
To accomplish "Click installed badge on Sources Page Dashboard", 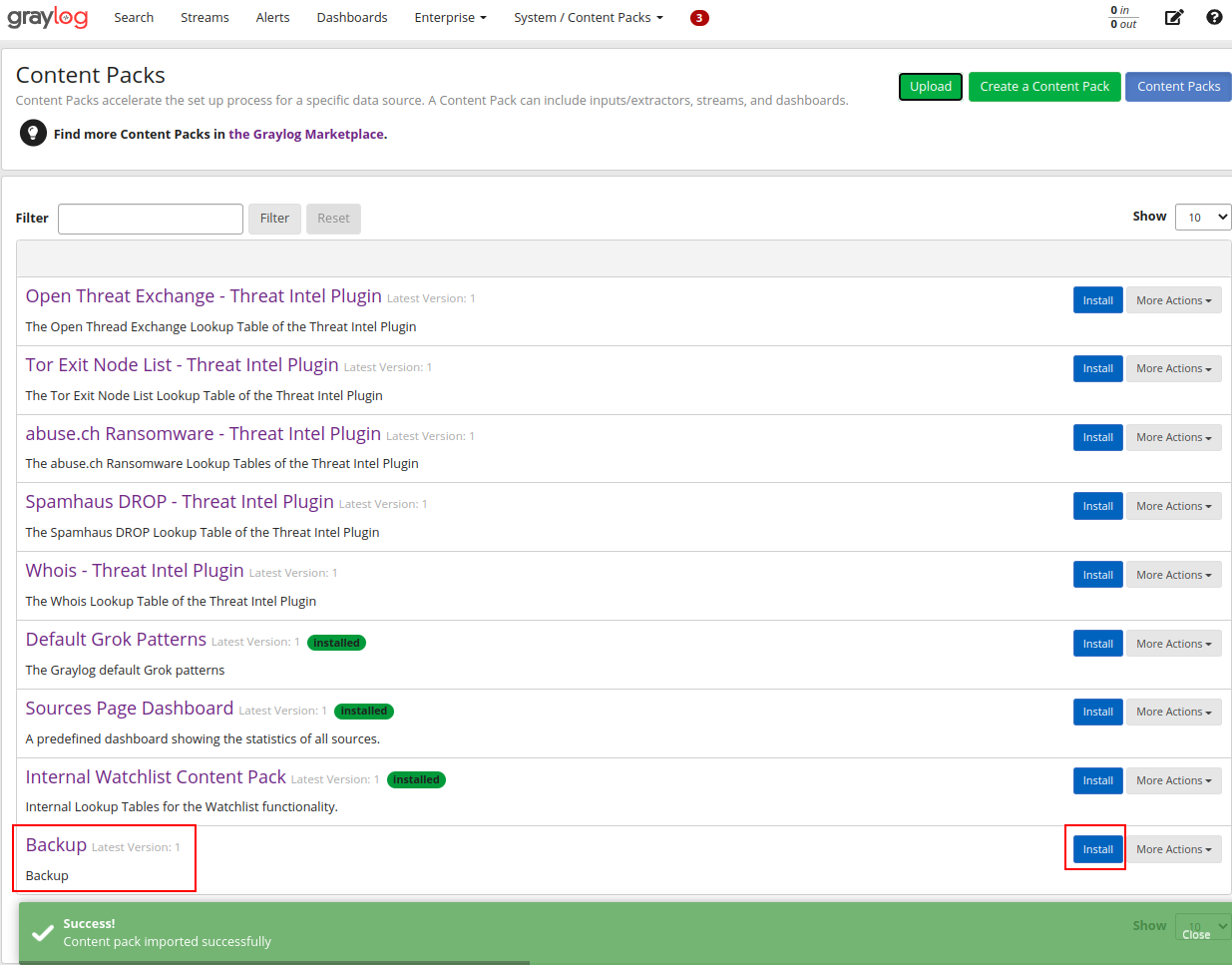I will click(x=364, y=712).
